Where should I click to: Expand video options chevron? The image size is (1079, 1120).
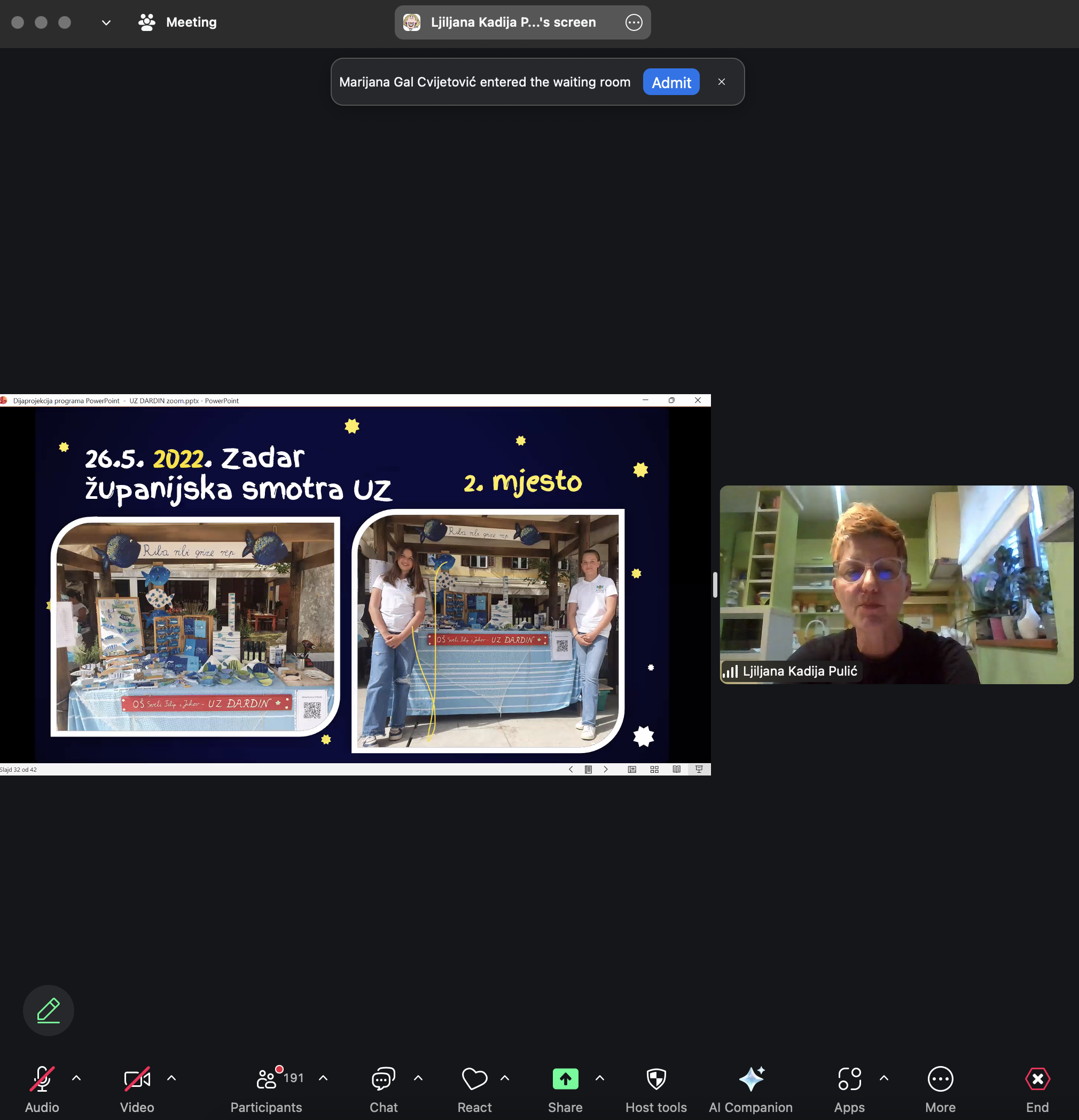pyautogui.click(x=171, y=1078)
